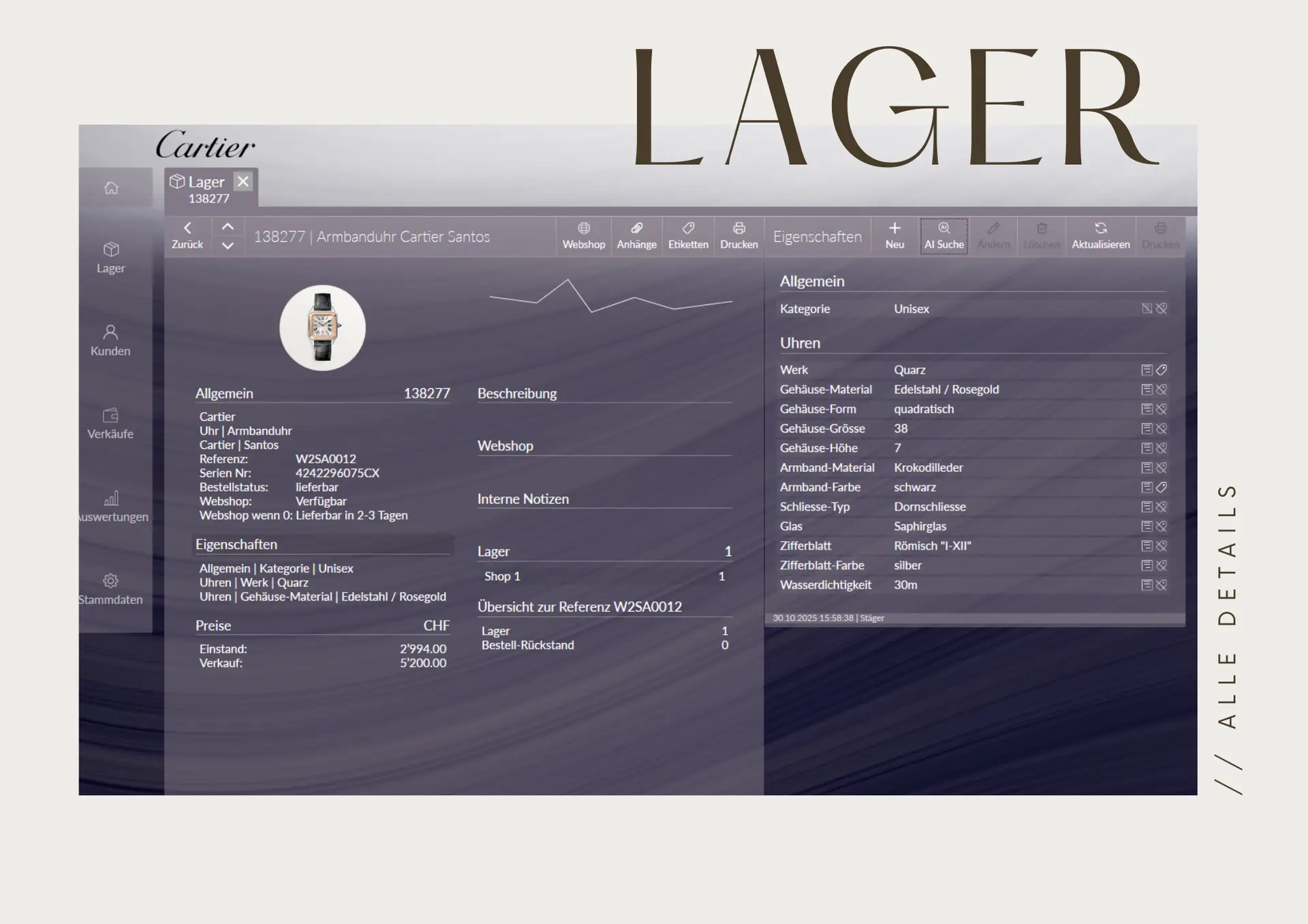Open the home icon in sidebar

point(111,187)
